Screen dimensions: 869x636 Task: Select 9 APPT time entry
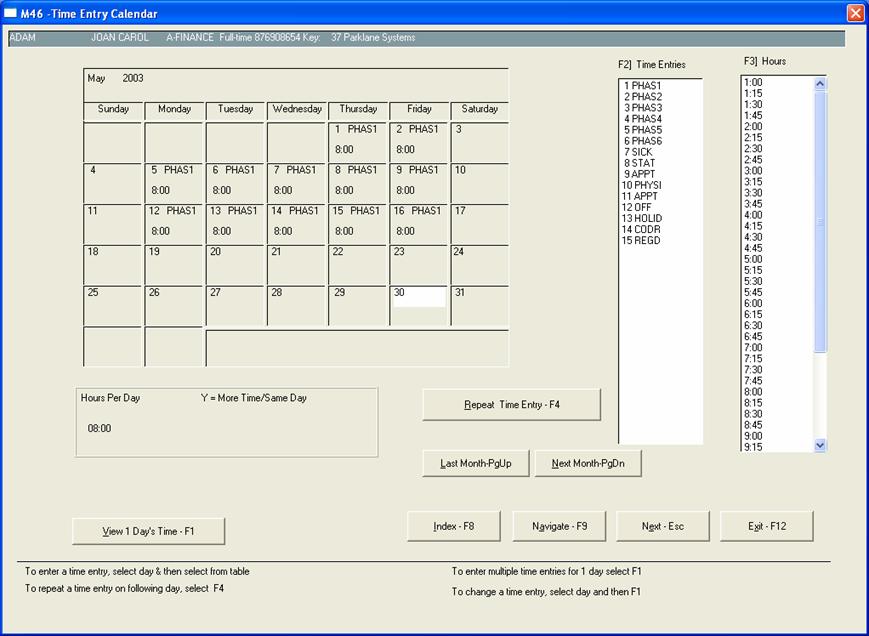(639, 174)
